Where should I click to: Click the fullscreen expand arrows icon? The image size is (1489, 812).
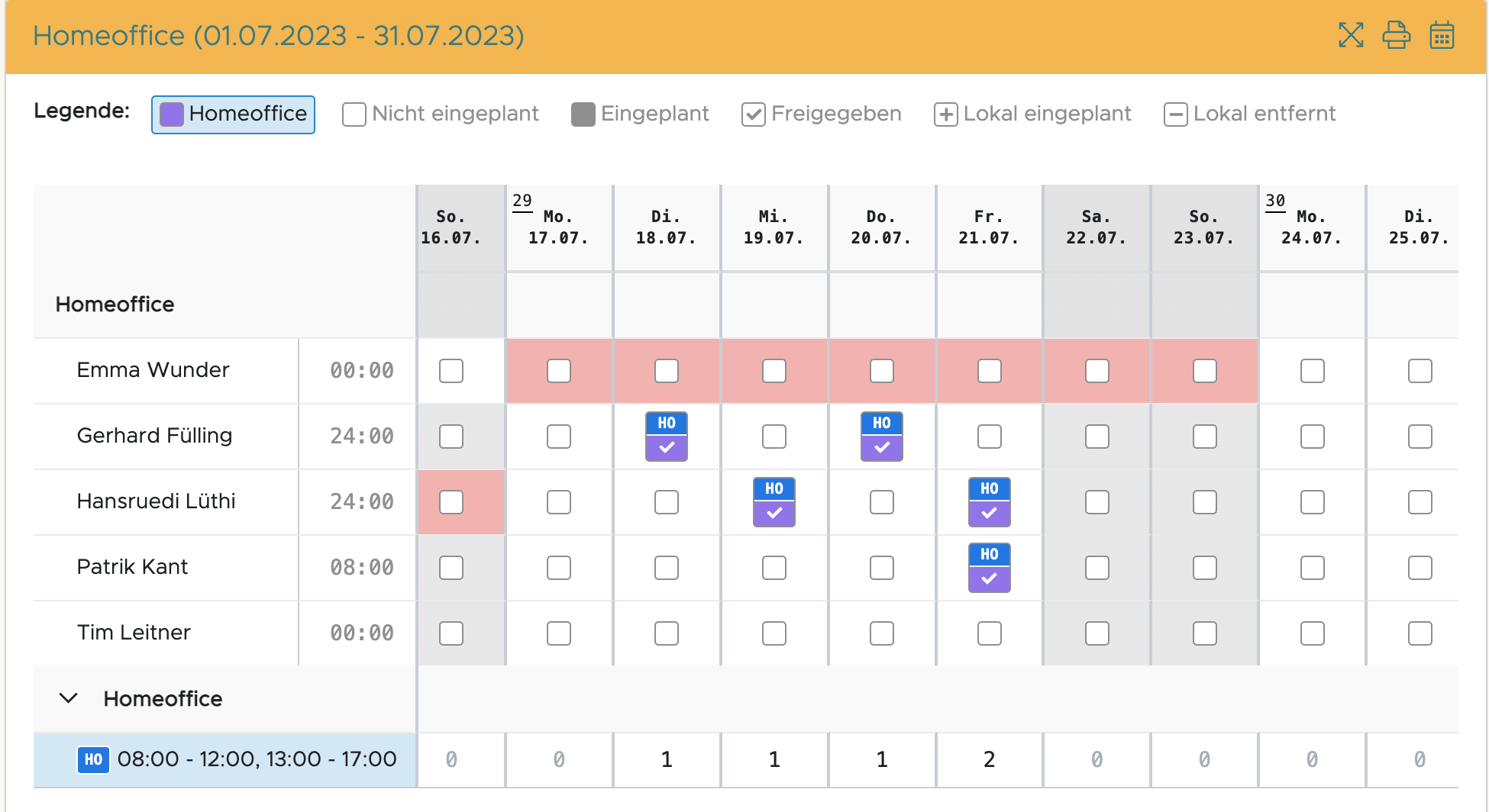[1351, 35]
